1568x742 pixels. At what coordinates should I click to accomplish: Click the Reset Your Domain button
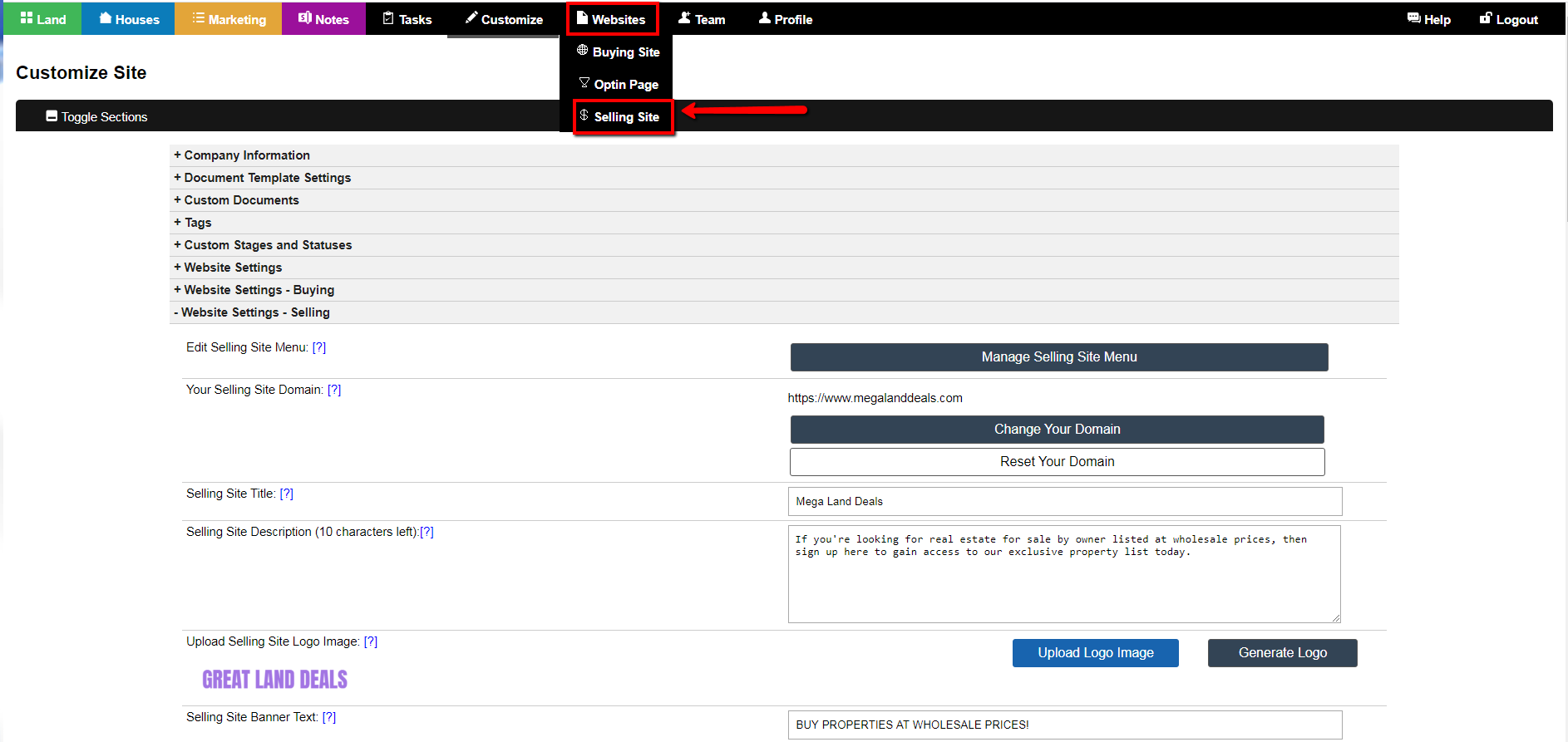pos(1057,462)
